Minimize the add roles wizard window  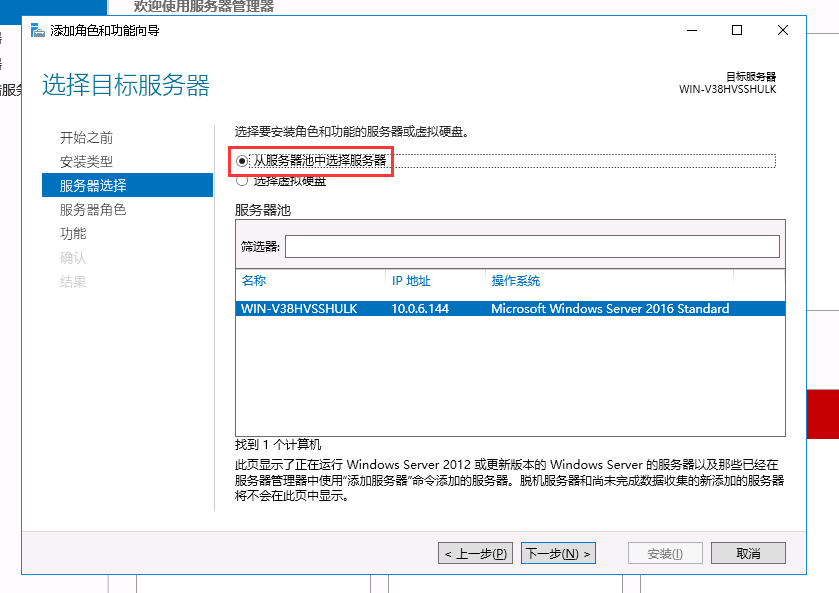click(692, 31)
